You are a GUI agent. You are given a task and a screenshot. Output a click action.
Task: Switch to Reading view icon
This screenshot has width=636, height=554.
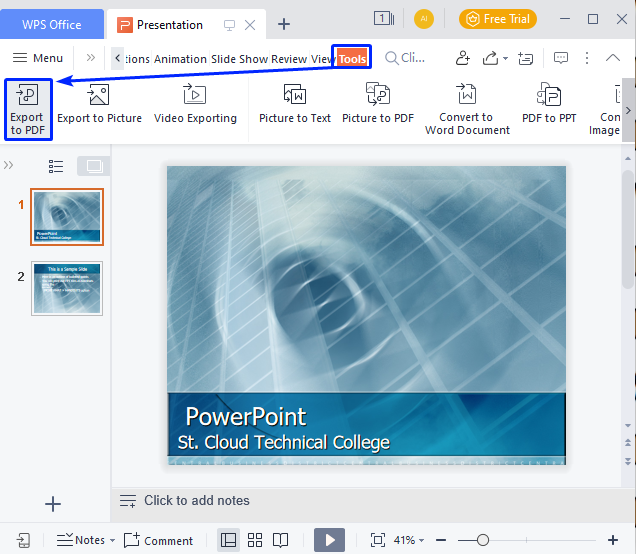point(280,540)
